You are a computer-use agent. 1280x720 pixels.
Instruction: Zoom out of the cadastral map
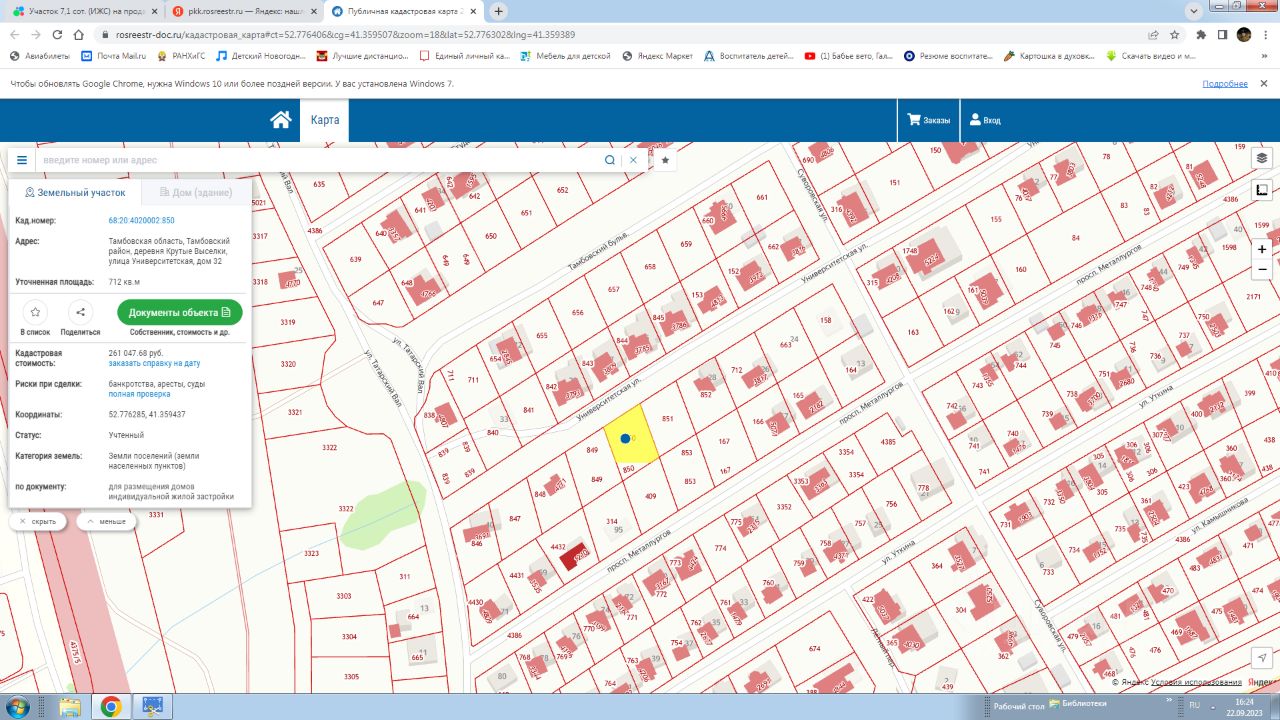(1261, 269)
